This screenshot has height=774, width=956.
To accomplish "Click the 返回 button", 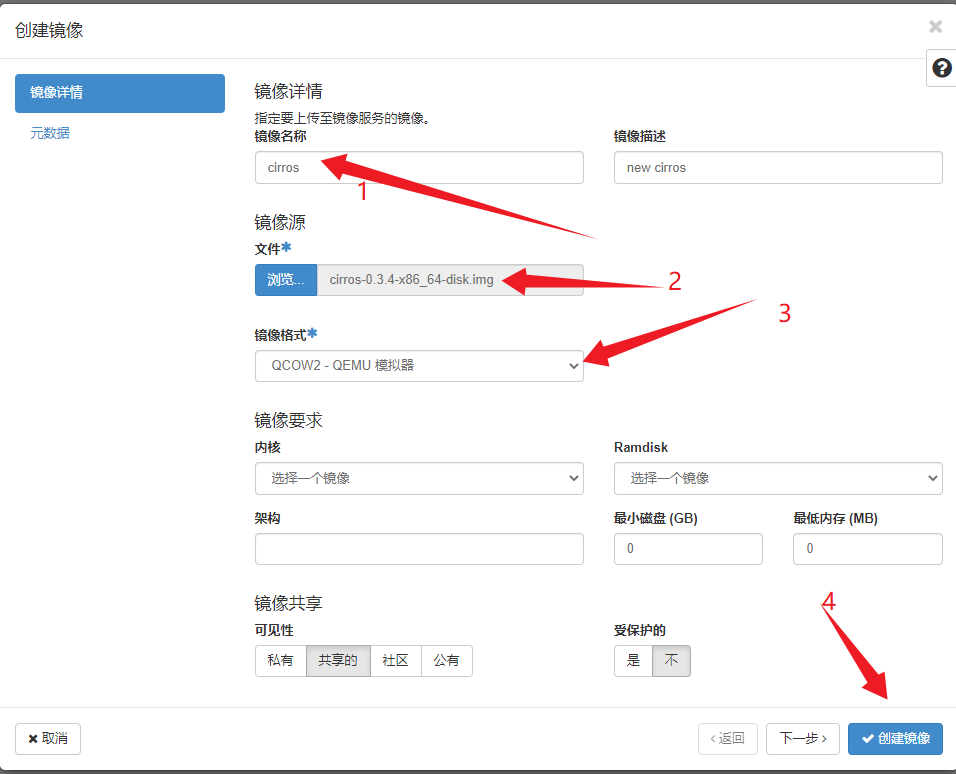I will pos(727,739).
